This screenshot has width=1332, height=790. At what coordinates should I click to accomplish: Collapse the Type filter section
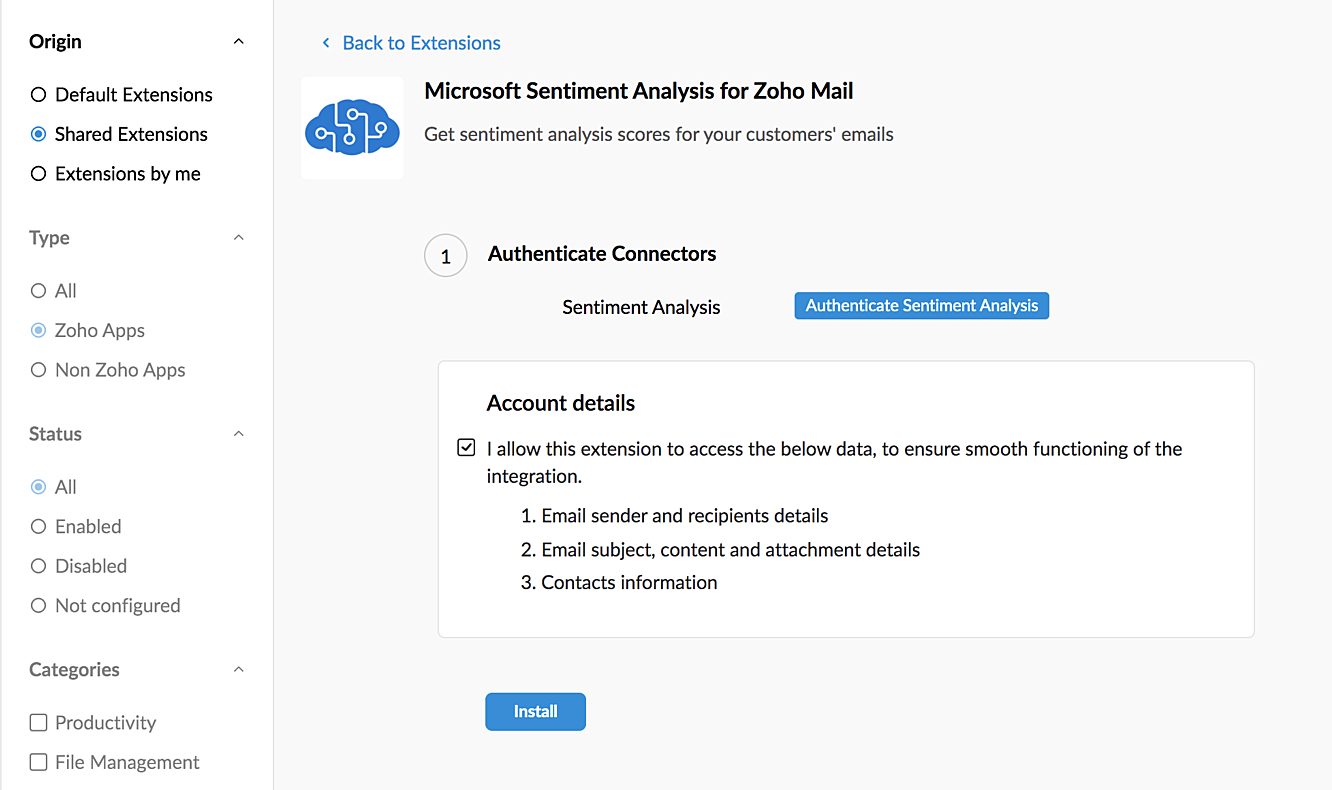tap(238, 238)
